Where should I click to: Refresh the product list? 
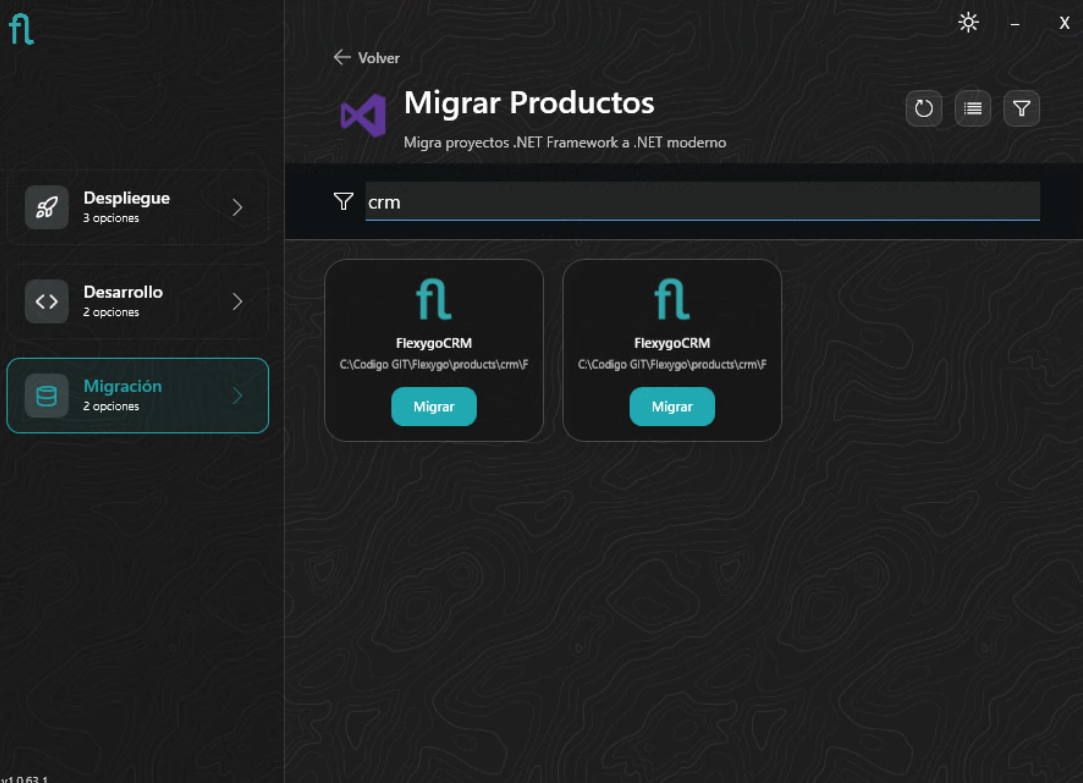point(923,108)
